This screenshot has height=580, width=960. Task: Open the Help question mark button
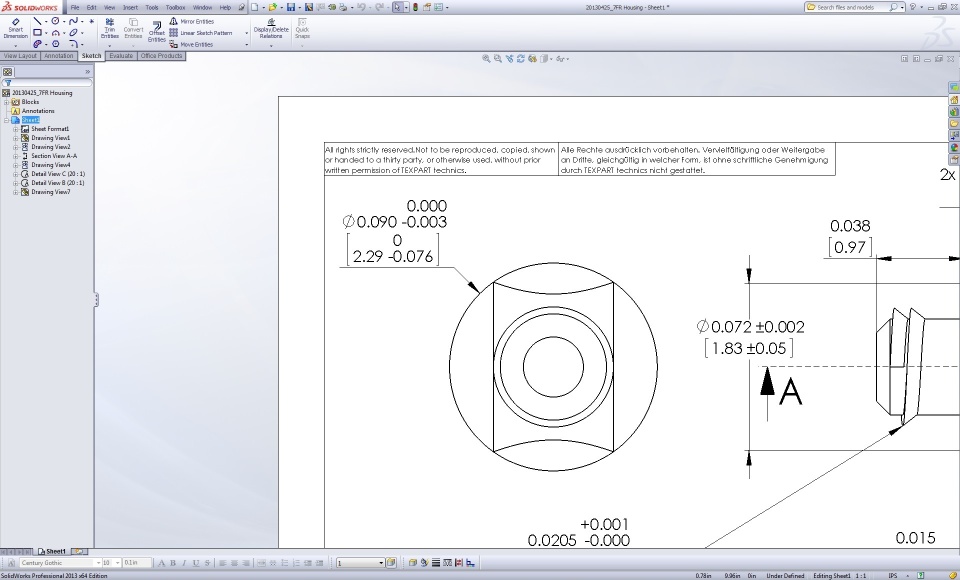tap(913, 7)
